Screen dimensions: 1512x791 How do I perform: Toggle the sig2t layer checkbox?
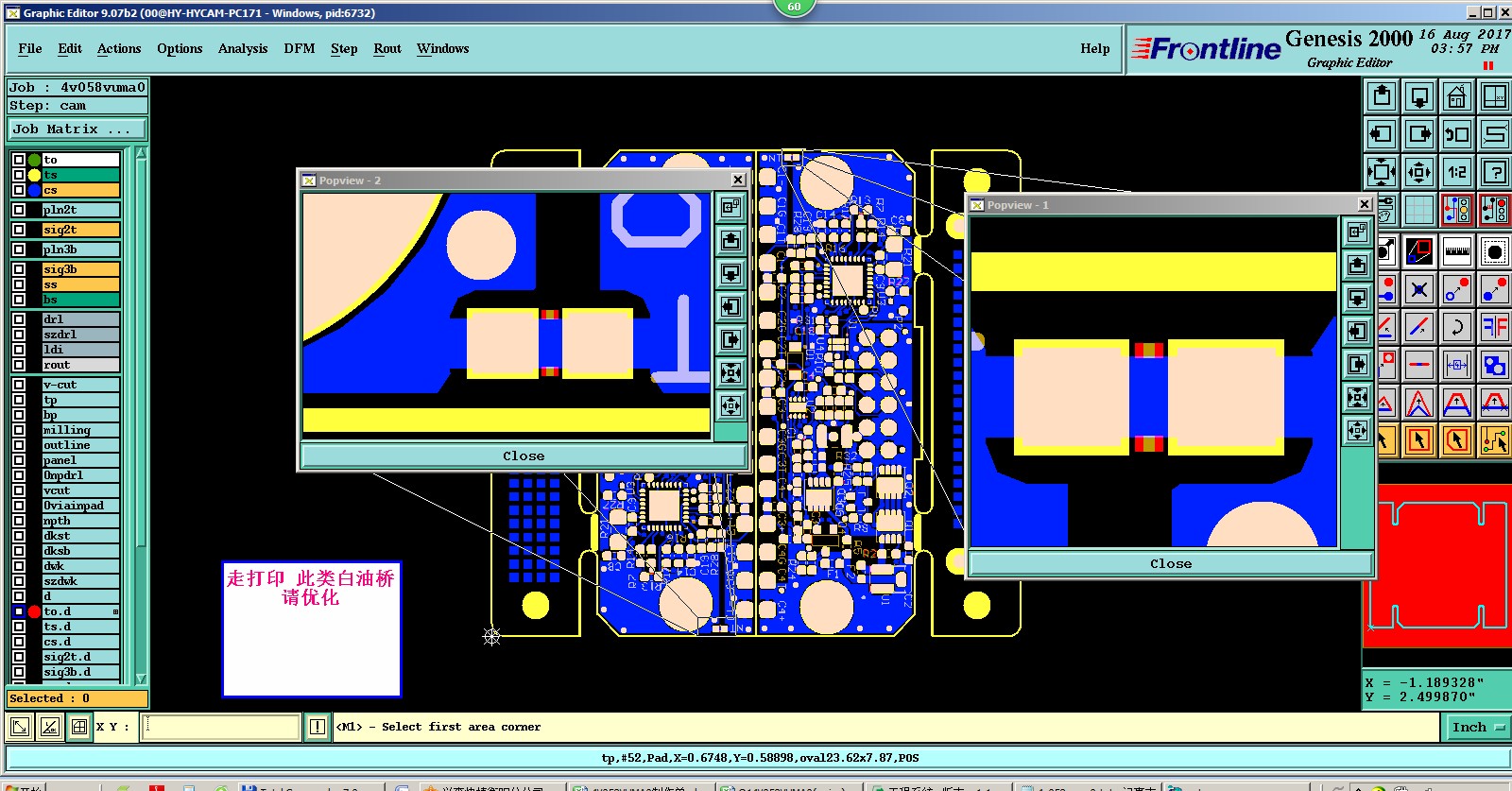pos(18,230)
